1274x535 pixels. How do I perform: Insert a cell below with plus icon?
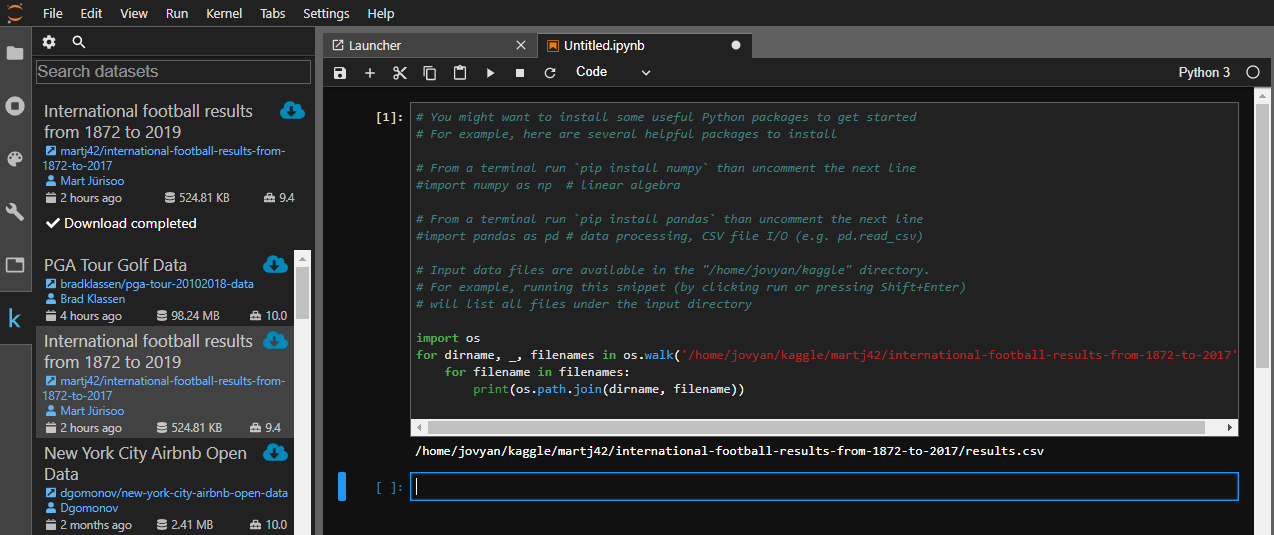pos(370,73)
